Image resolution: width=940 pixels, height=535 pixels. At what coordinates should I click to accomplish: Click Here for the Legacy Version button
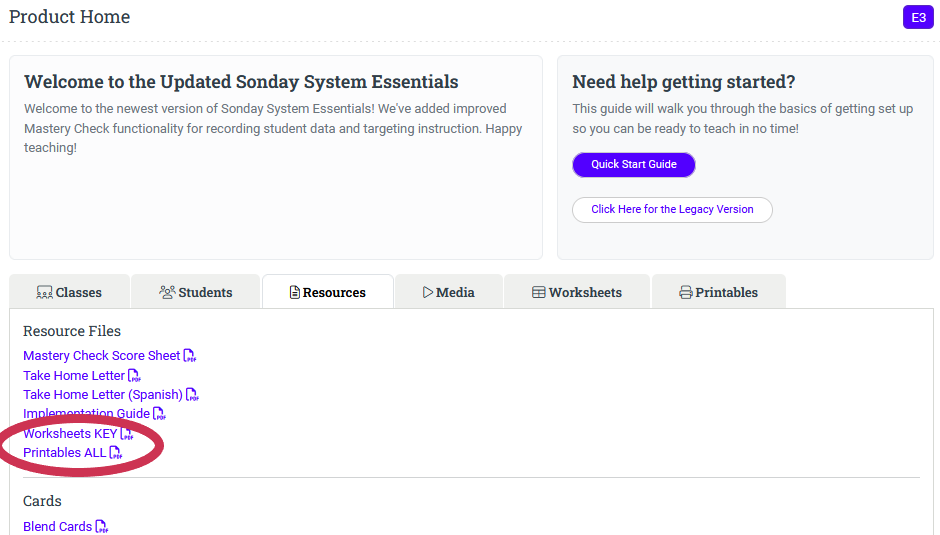672,210
